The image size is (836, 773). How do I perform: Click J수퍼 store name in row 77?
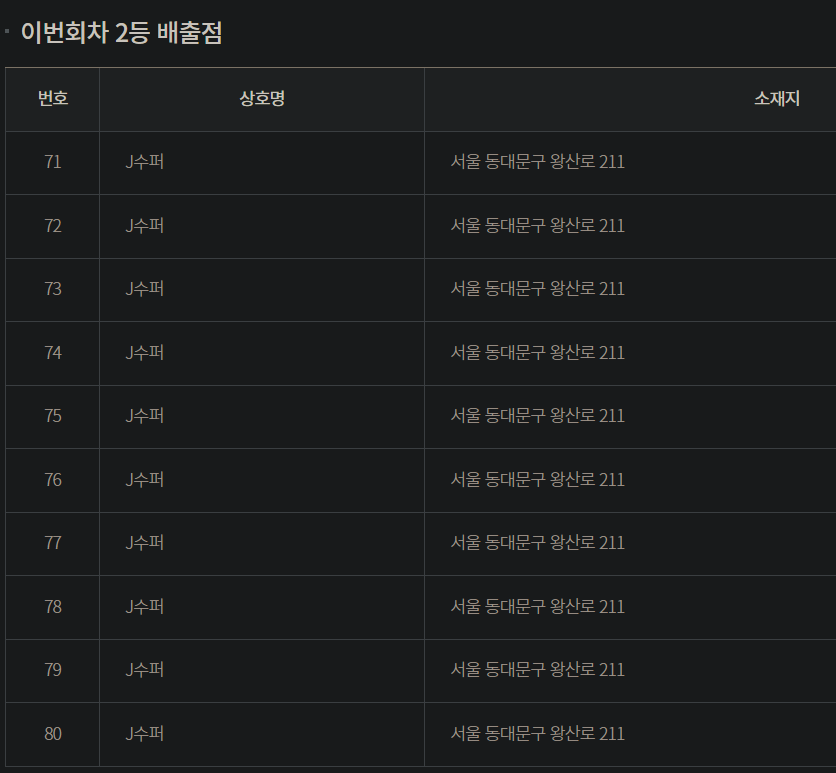coord(145,543)
